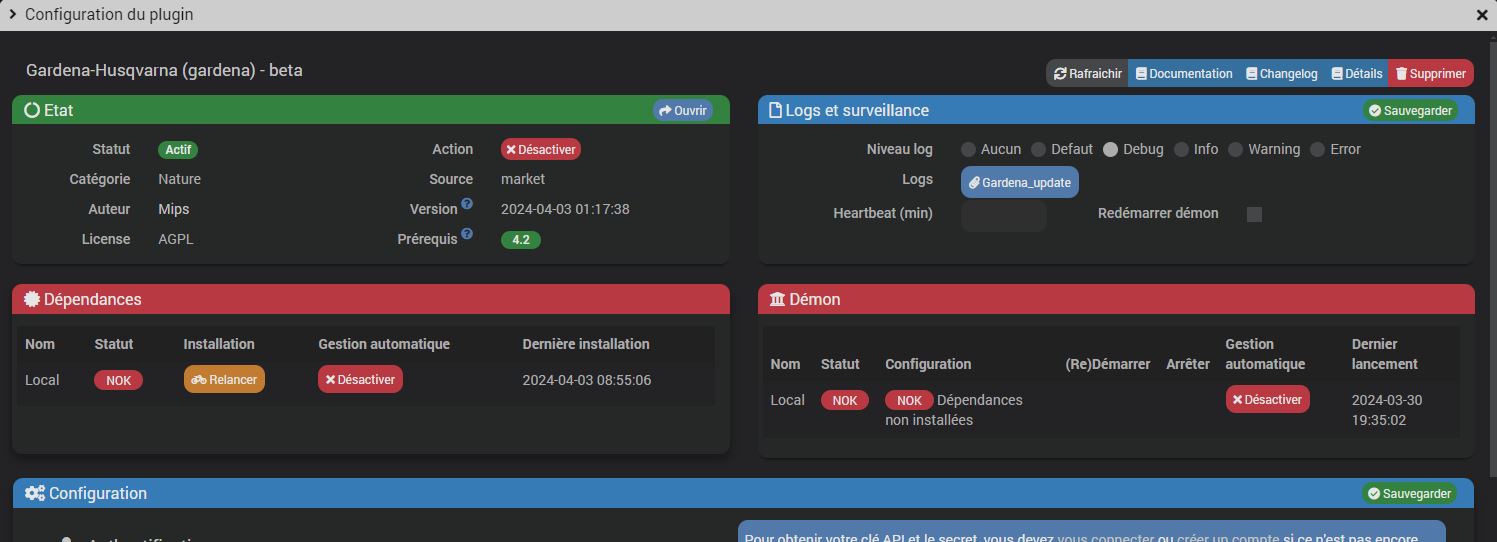This screenshot has height=542, width=1497.
Task: Click the 'Mips' author value
Action: 174,209
